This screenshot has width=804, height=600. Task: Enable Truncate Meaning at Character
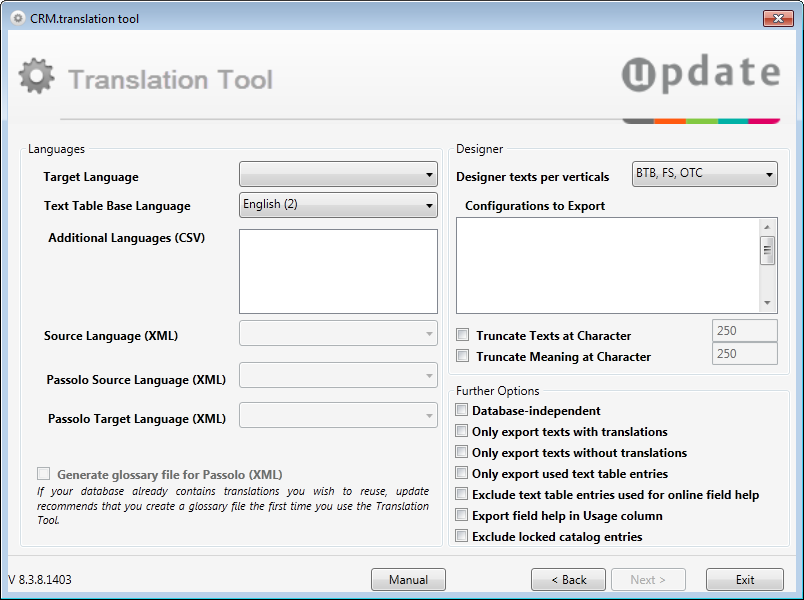pos(463,355)
